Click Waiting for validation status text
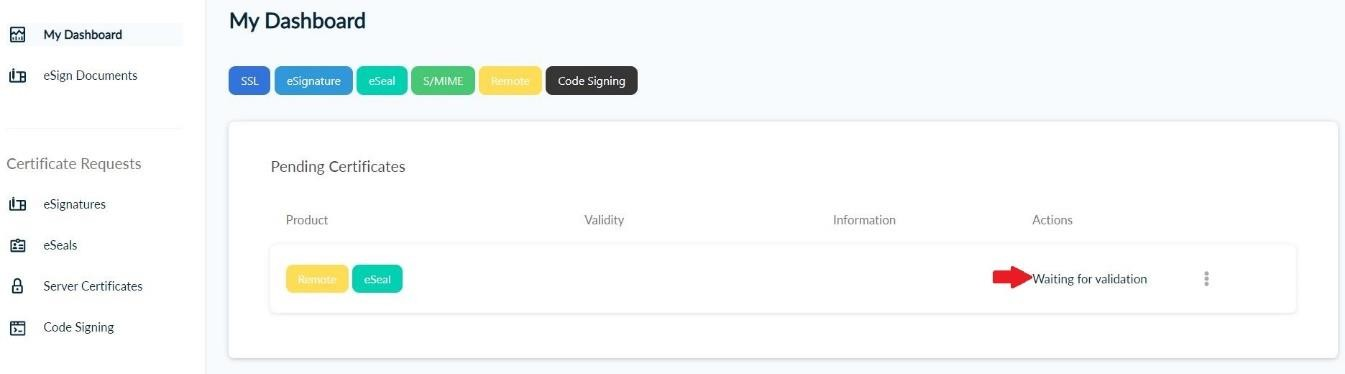 click(x=1090, y=279)
